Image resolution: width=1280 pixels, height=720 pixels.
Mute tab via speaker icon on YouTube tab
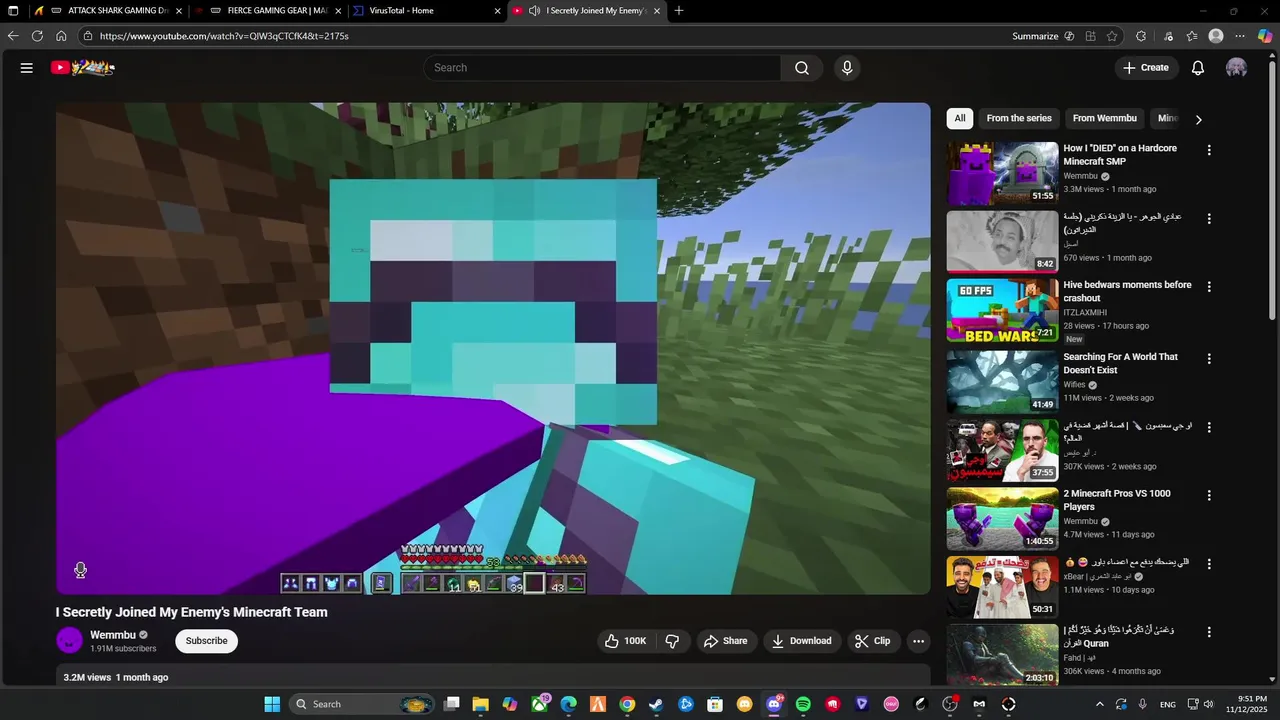pos(534,11)
